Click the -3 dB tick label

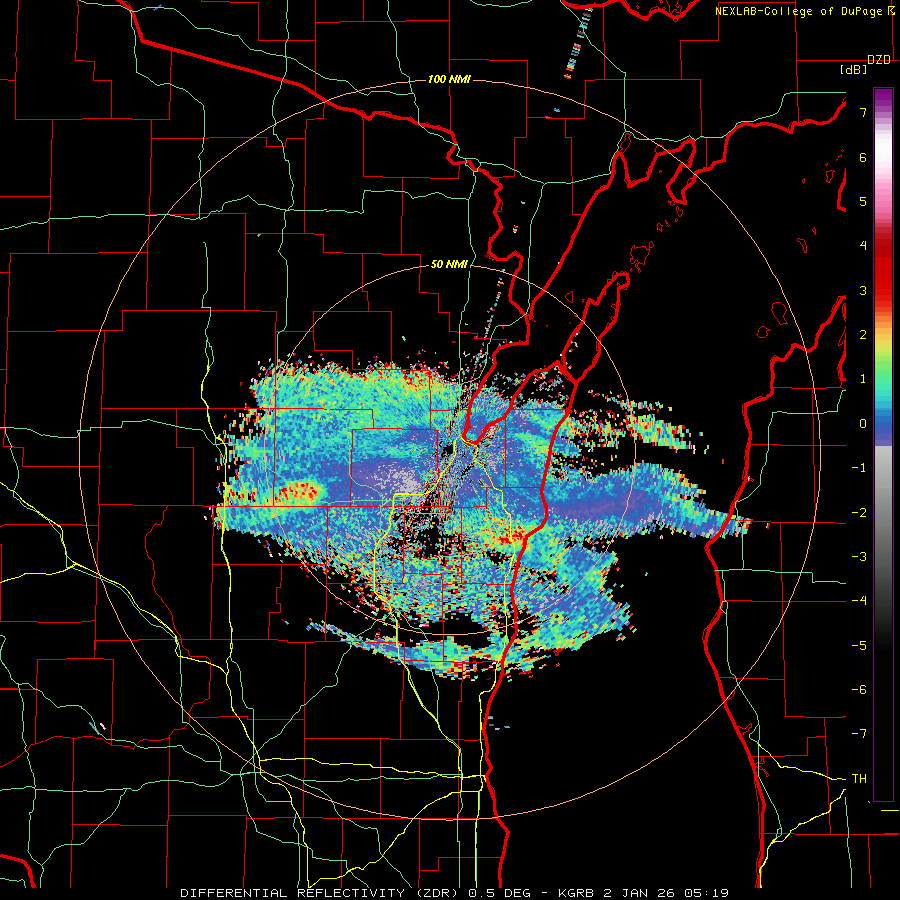(x=859, y=557)
